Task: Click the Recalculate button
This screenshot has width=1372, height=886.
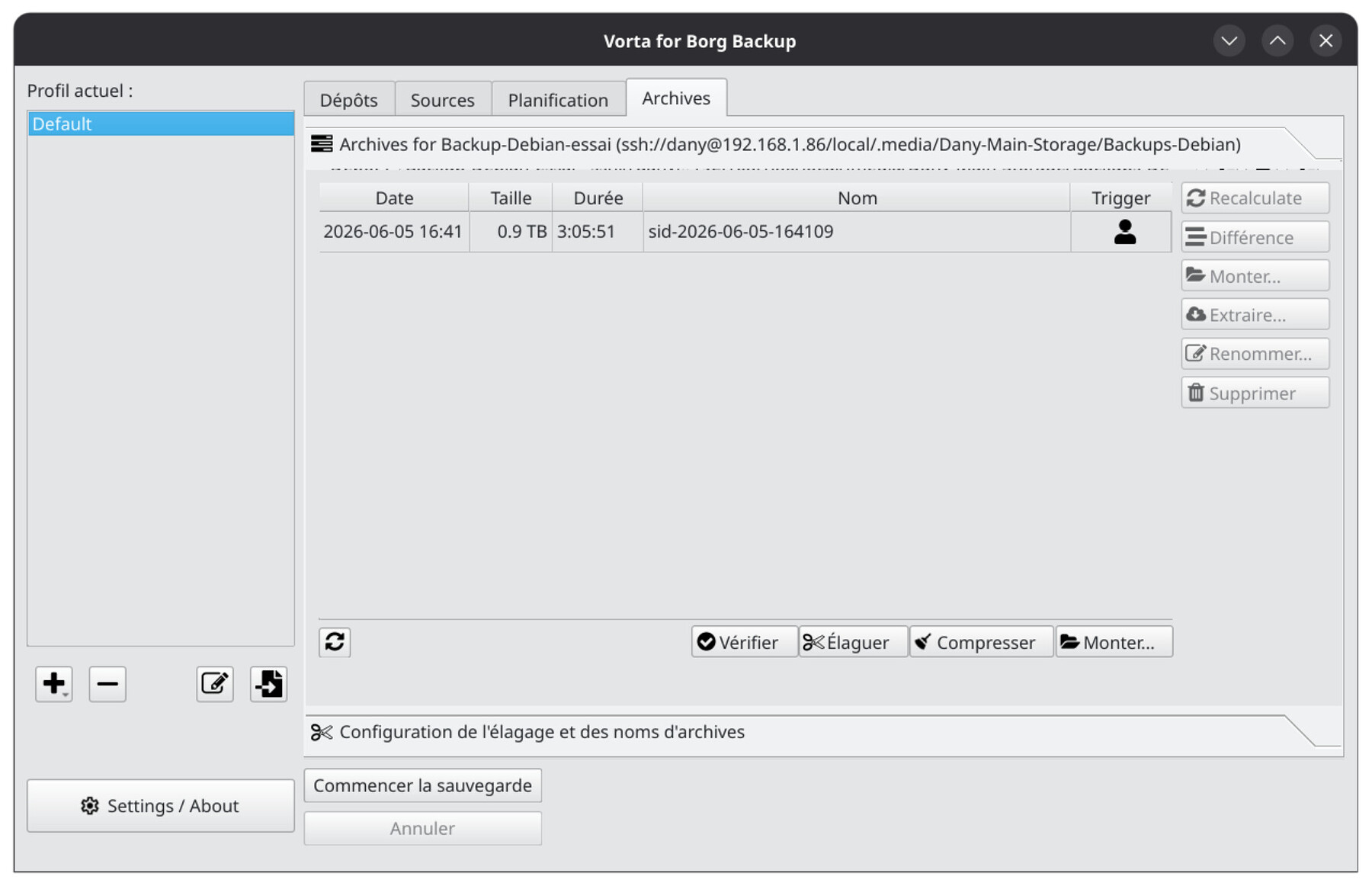Action: tap(1255, 198)
